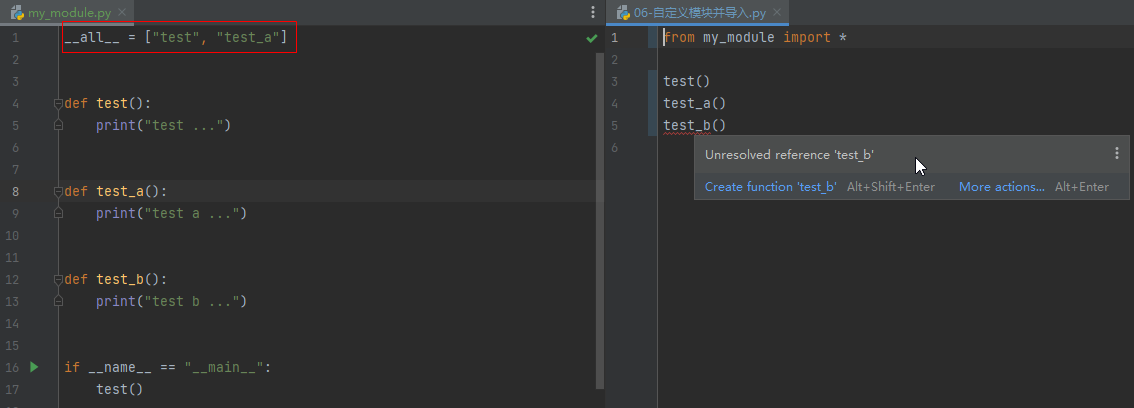
Task: Click the green inspection checkmark icon
Action: point(591,38)
